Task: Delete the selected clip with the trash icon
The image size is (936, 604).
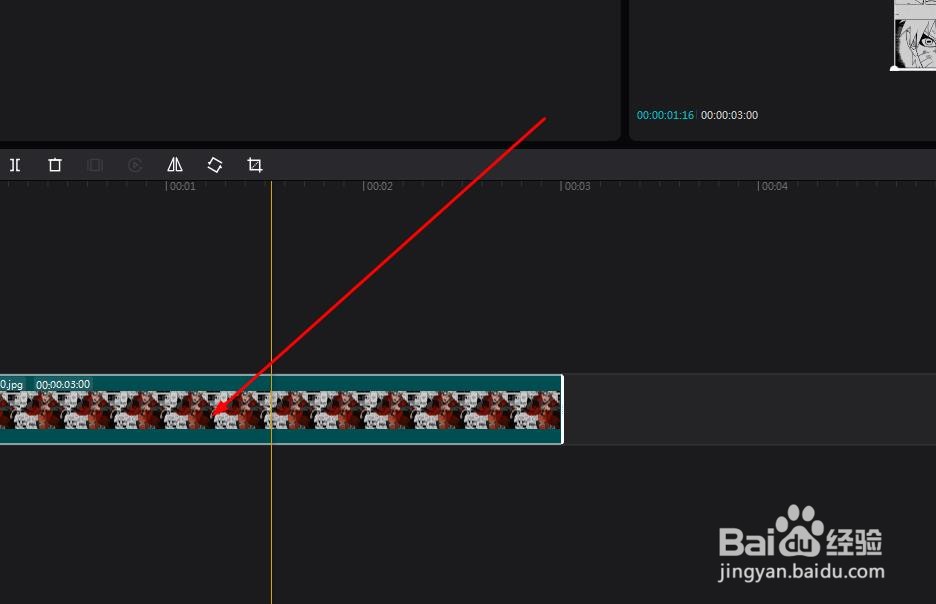Action: 55,165
